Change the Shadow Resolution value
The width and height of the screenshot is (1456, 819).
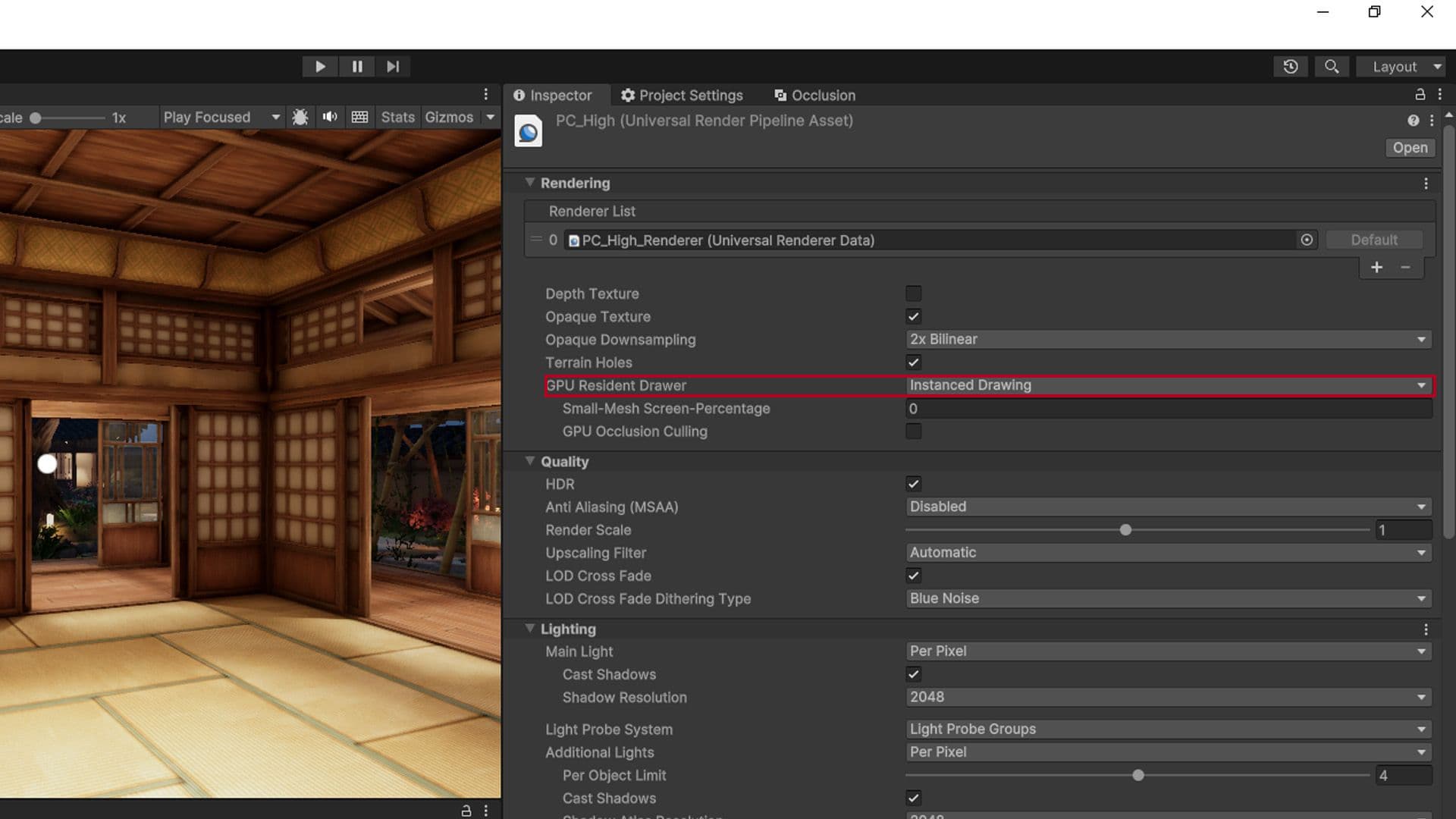pyautogui.click(x=1168, y=697)
